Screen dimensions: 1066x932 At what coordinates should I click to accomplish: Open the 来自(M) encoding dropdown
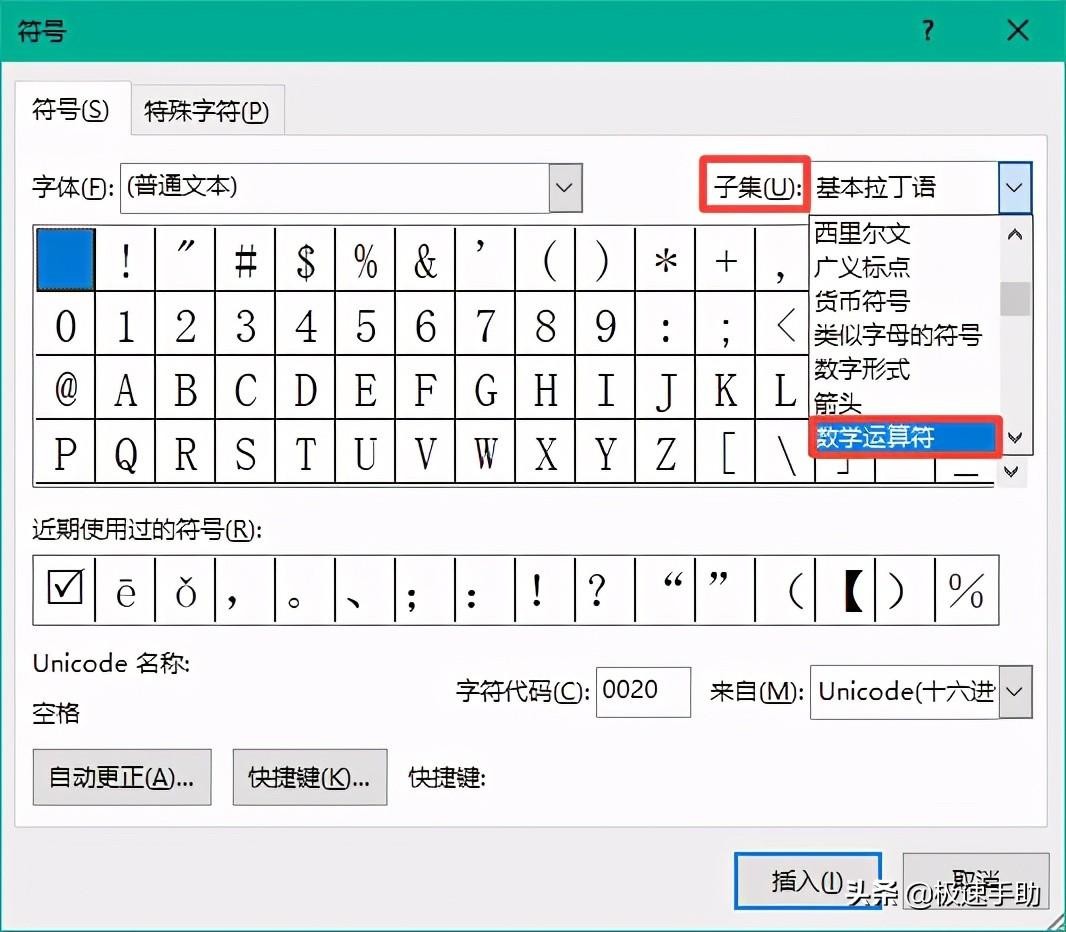point(1014,691)
